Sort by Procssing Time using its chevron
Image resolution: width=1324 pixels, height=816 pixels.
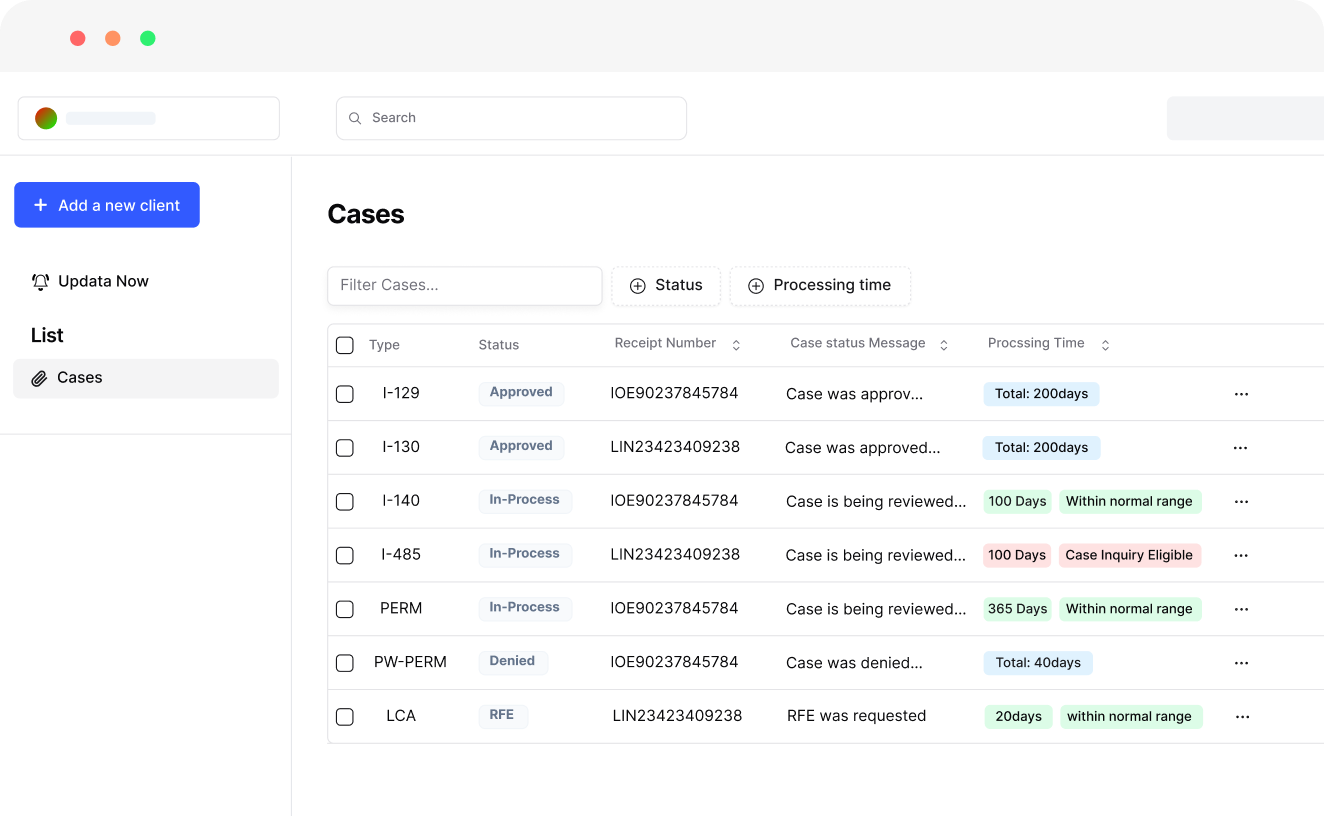point(1105,344)
